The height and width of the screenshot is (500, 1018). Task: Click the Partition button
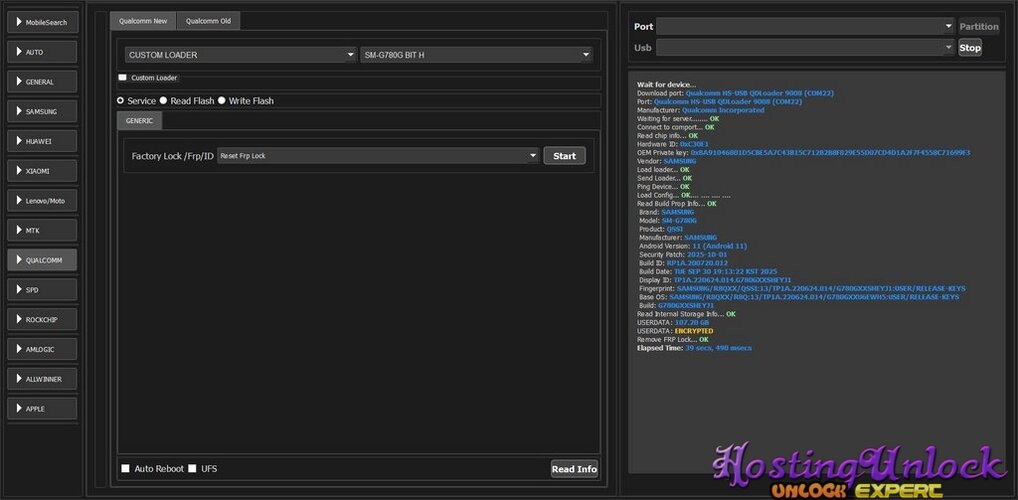[x=979, y=27]
